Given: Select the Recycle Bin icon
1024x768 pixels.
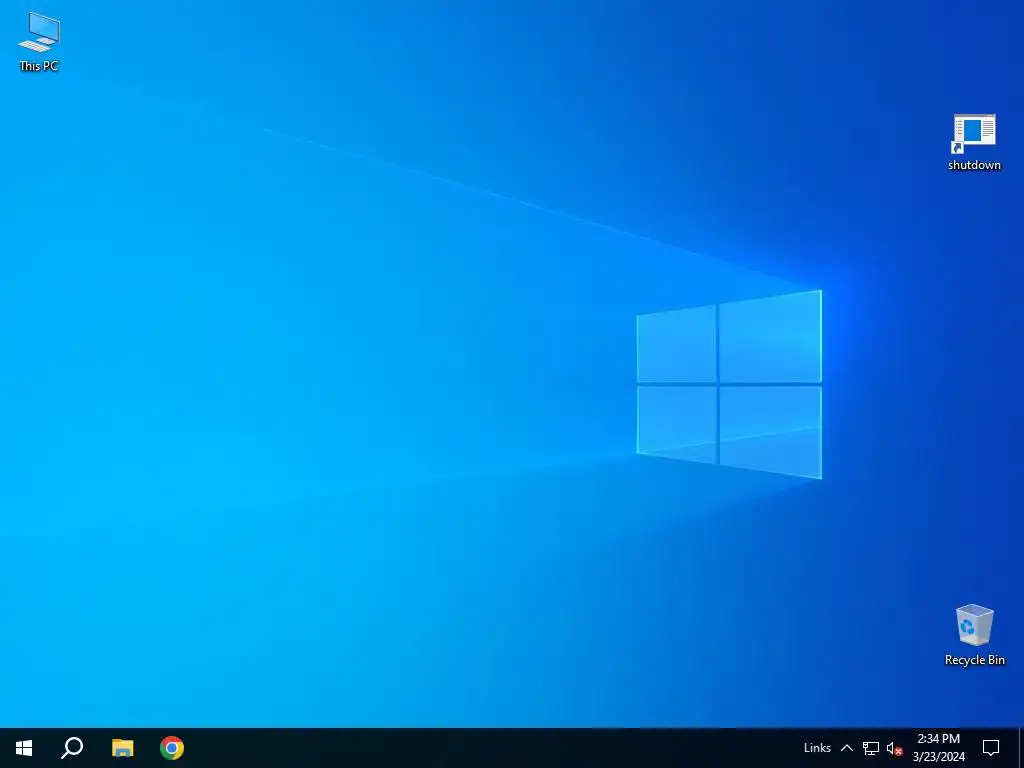Looking at the screenshot, I should click(974, 634).
